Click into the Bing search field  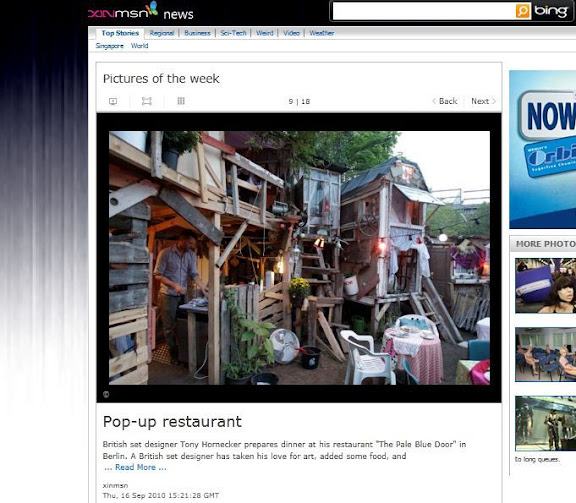(424, 11)
